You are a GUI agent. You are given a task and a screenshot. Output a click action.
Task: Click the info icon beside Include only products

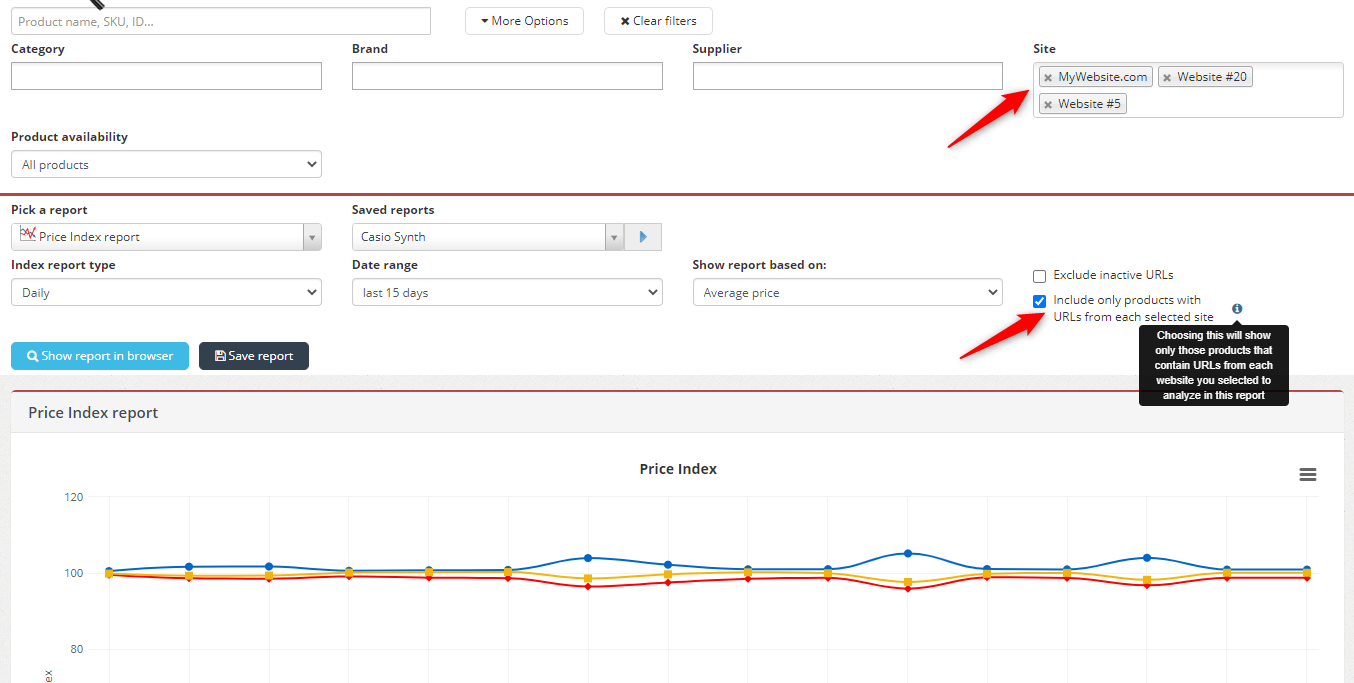pos(1237,309)
